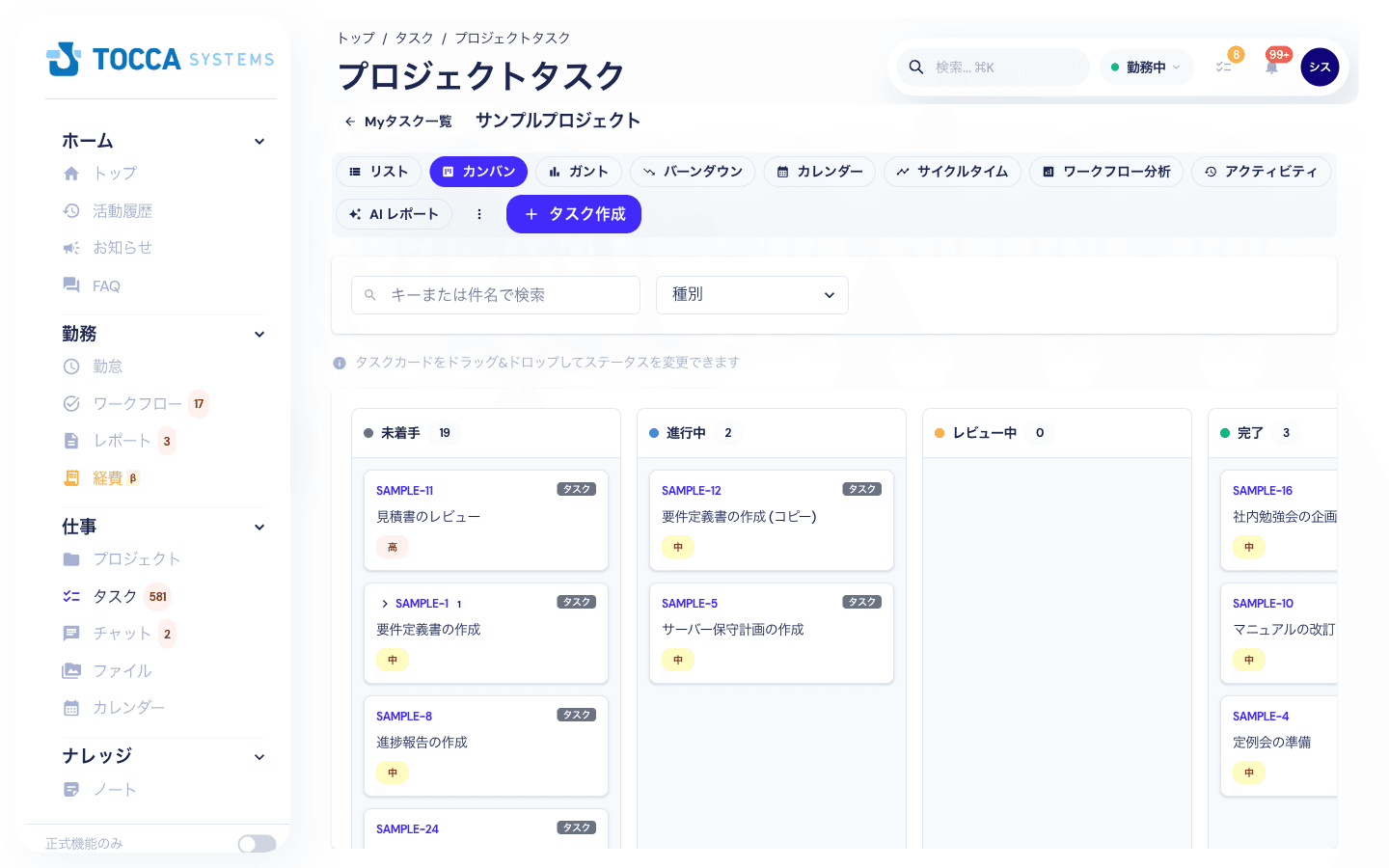Open the three-dot more options menu
The image size is (1389, 868).
click(x=479, y=214)
